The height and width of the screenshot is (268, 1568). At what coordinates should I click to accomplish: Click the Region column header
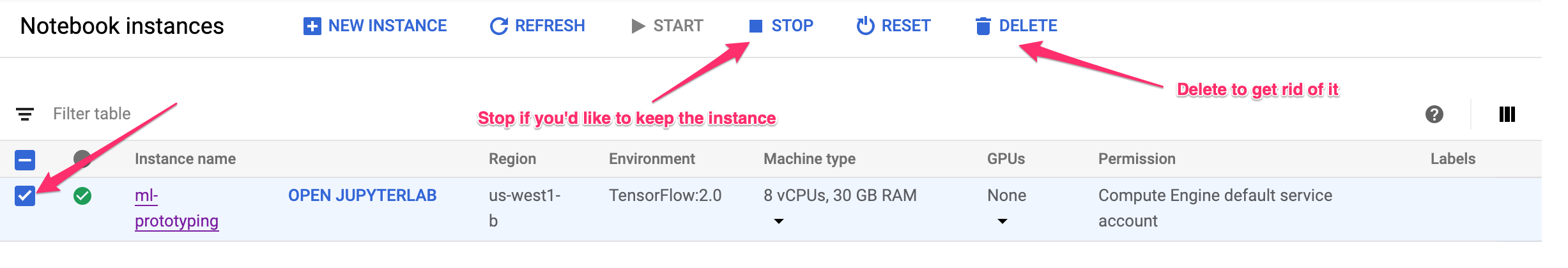[x=512, y=160]
